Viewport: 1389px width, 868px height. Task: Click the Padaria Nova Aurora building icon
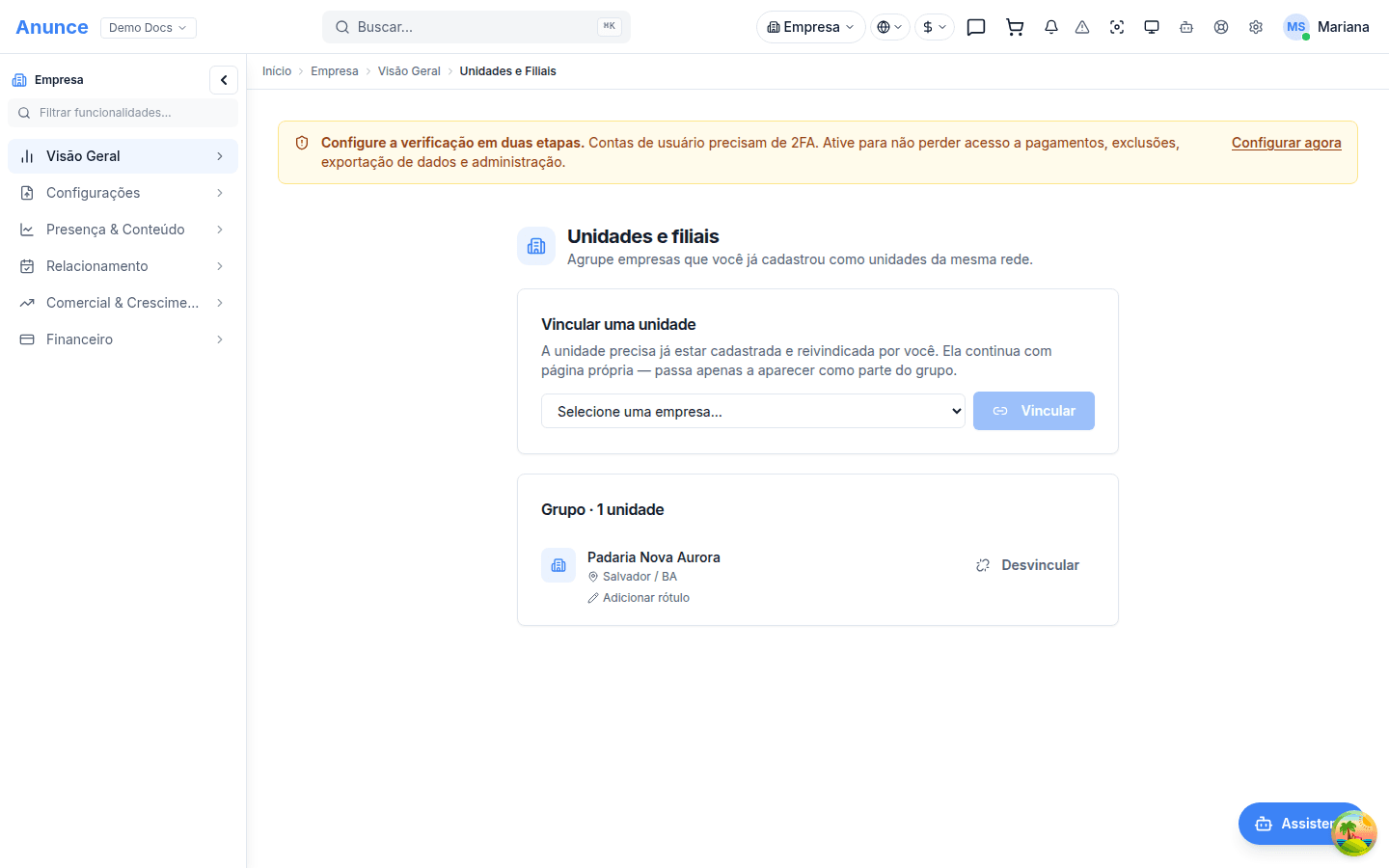[x=558, y=565]
